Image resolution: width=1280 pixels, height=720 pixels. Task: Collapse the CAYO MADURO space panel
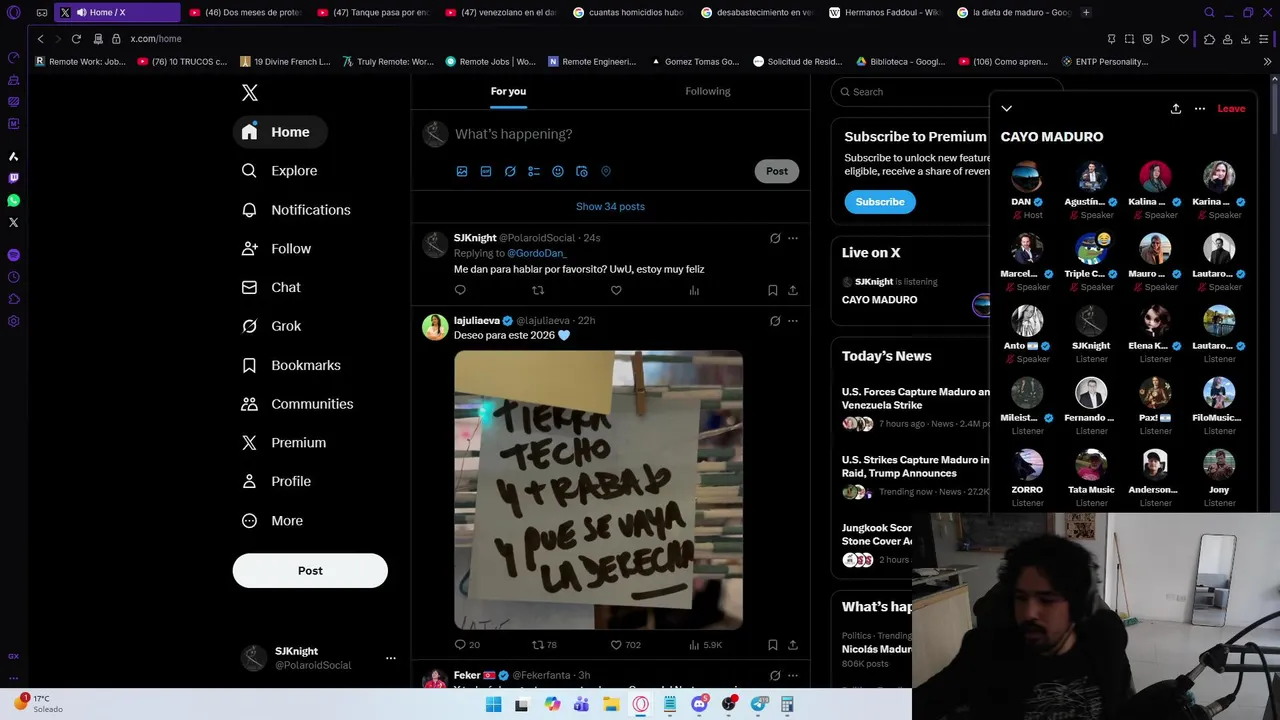point(1007,108)
